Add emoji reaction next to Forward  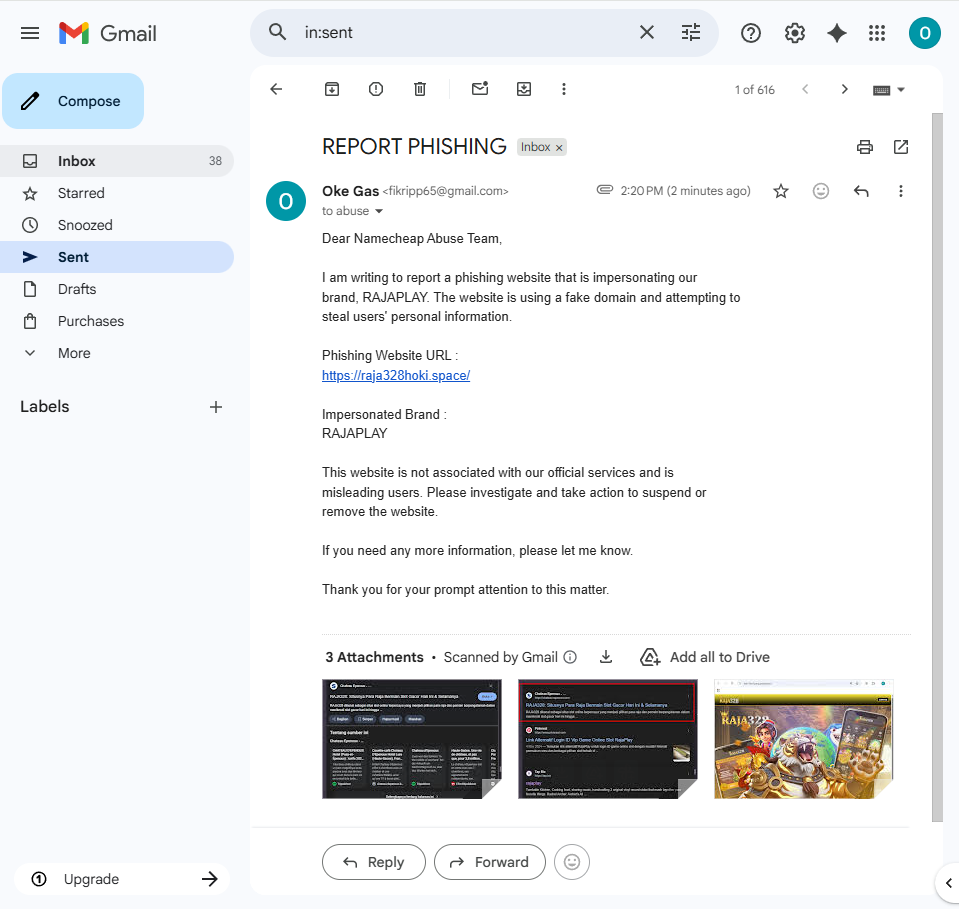pyautogui.click(x=572, y=862)
